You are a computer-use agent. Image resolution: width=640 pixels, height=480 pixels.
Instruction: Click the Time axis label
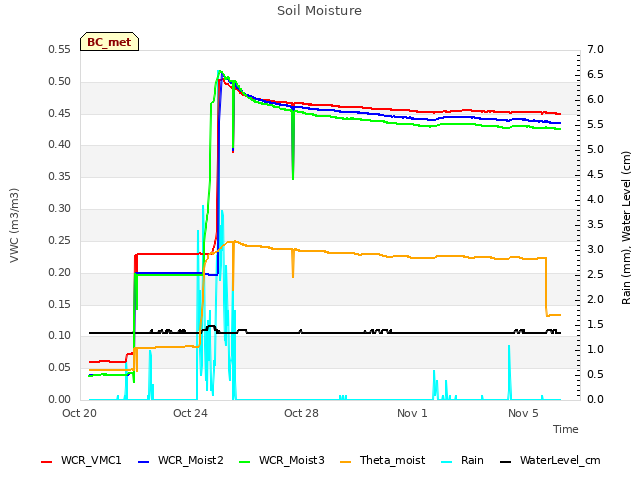tap(566, 429)
